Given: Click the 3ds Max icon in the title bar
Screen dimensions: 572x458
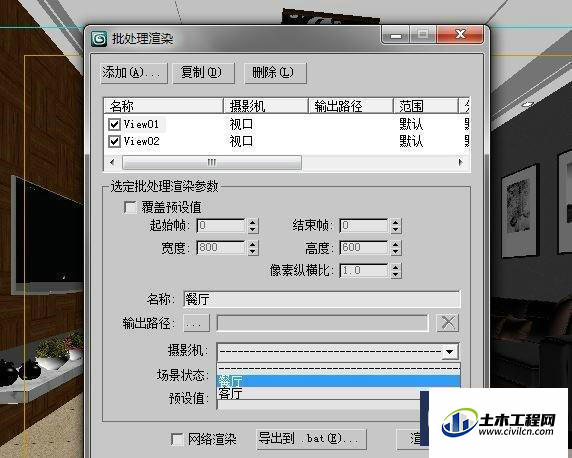Looking at the screenshot, I should [x=99, y=38].
